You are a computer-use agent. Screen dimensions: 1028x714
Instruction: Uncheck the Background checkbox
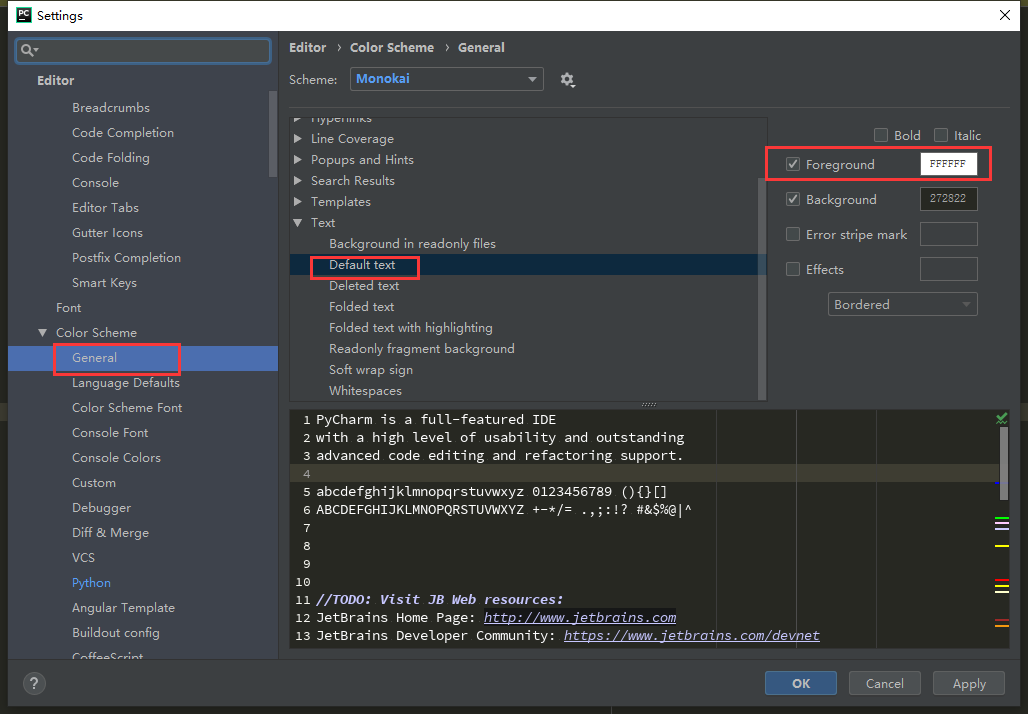793,199
